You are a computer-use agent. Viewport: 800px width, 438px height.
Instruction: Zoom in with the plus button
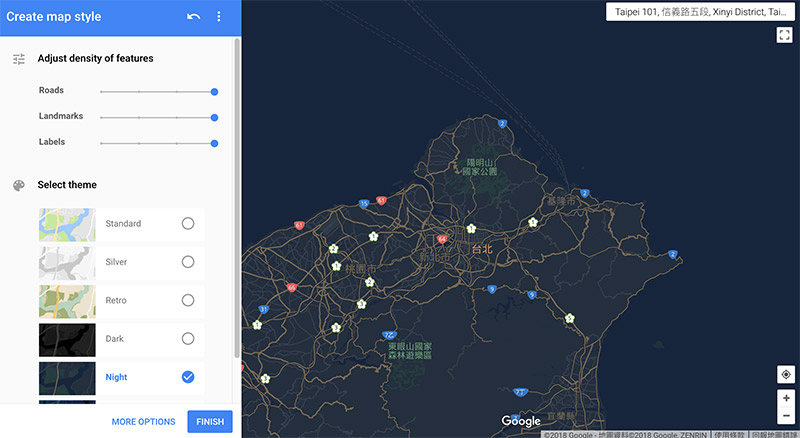(786, 398)
